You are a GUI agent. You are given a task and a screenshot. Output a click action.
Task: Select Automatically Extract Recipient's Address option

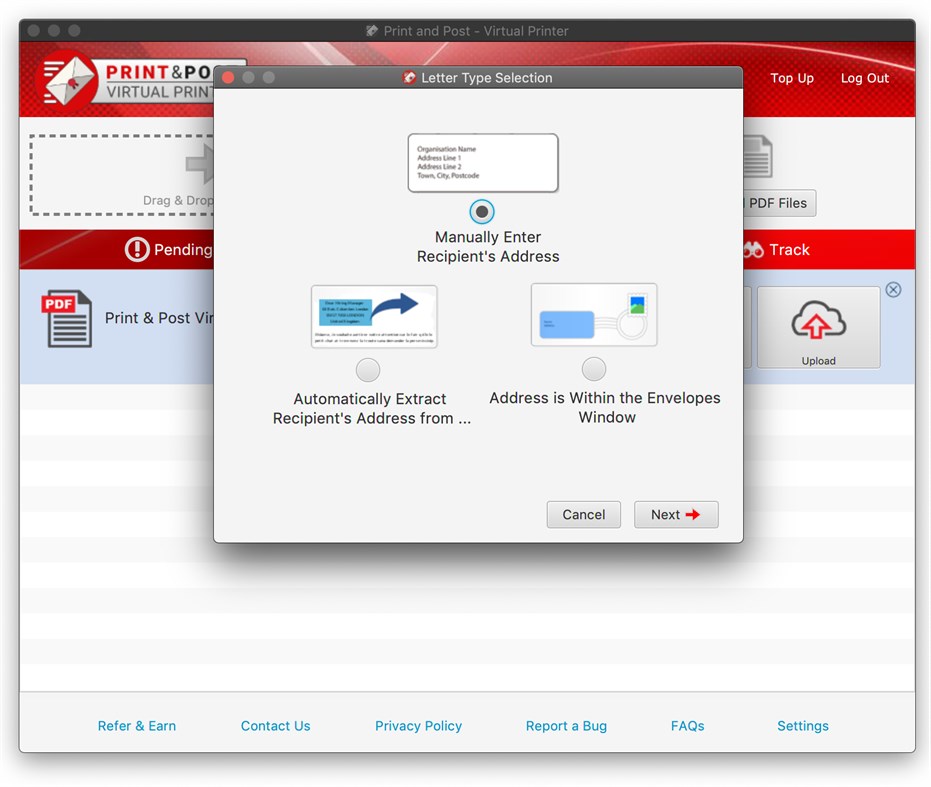point(368,369)
